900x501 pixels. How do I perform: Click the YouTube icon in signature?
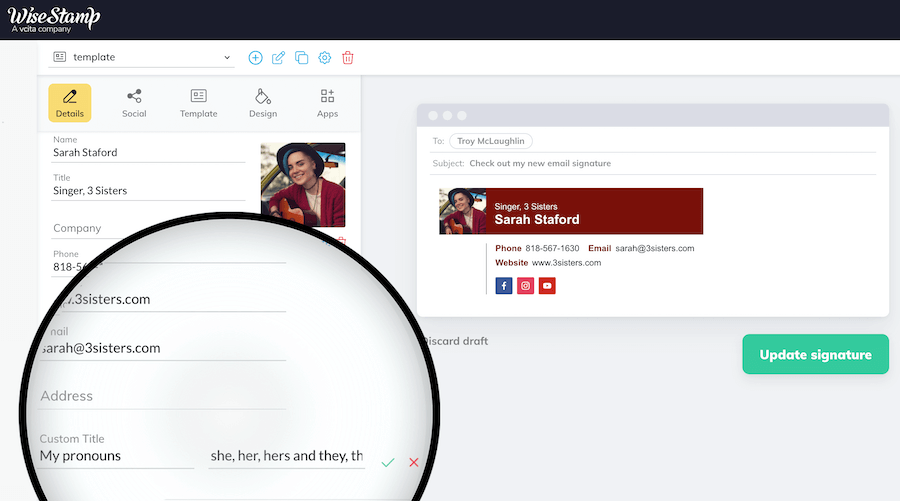coord(547,286)
